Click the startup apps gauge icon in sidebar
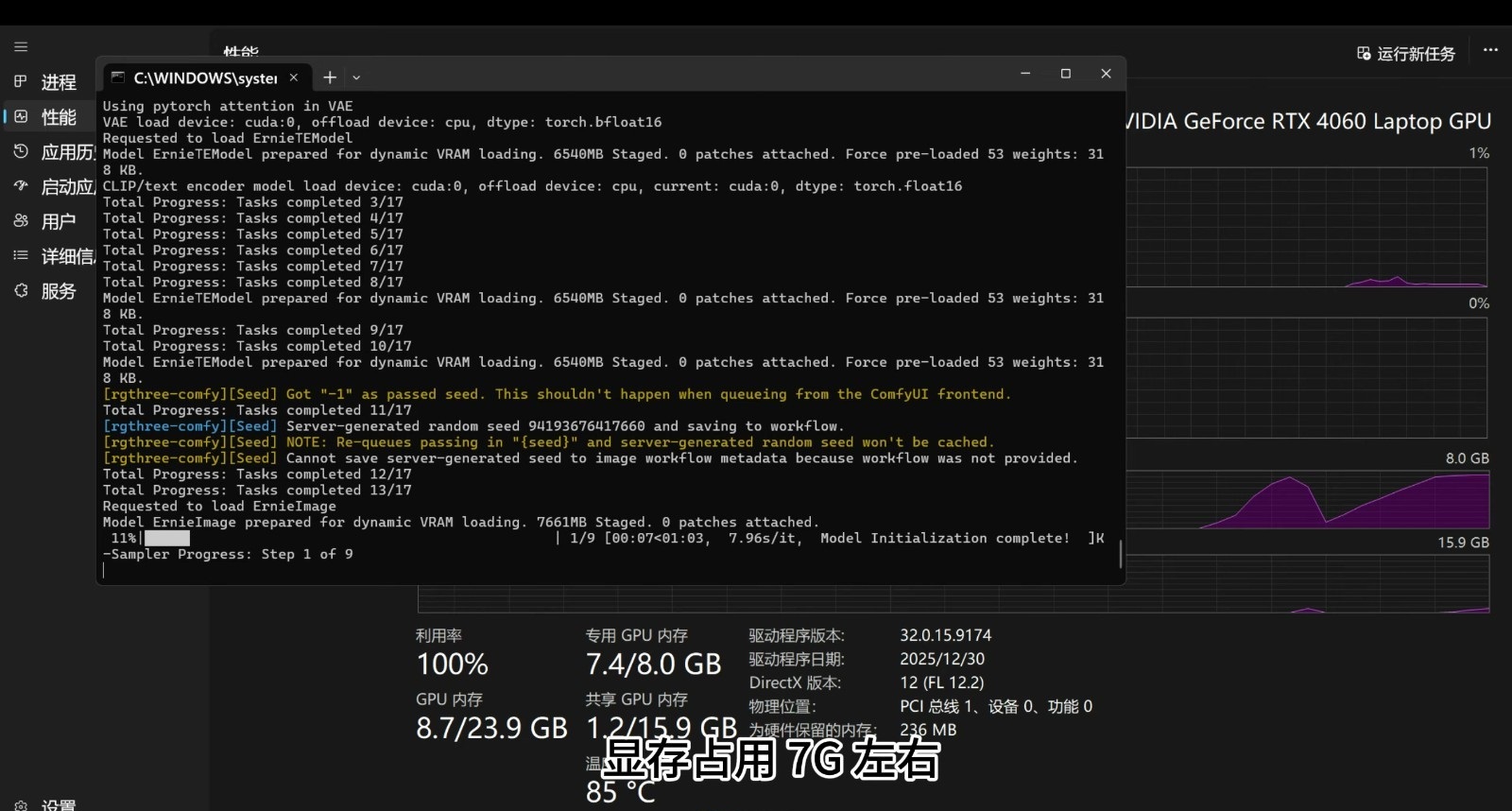 (x=21, y=186)
